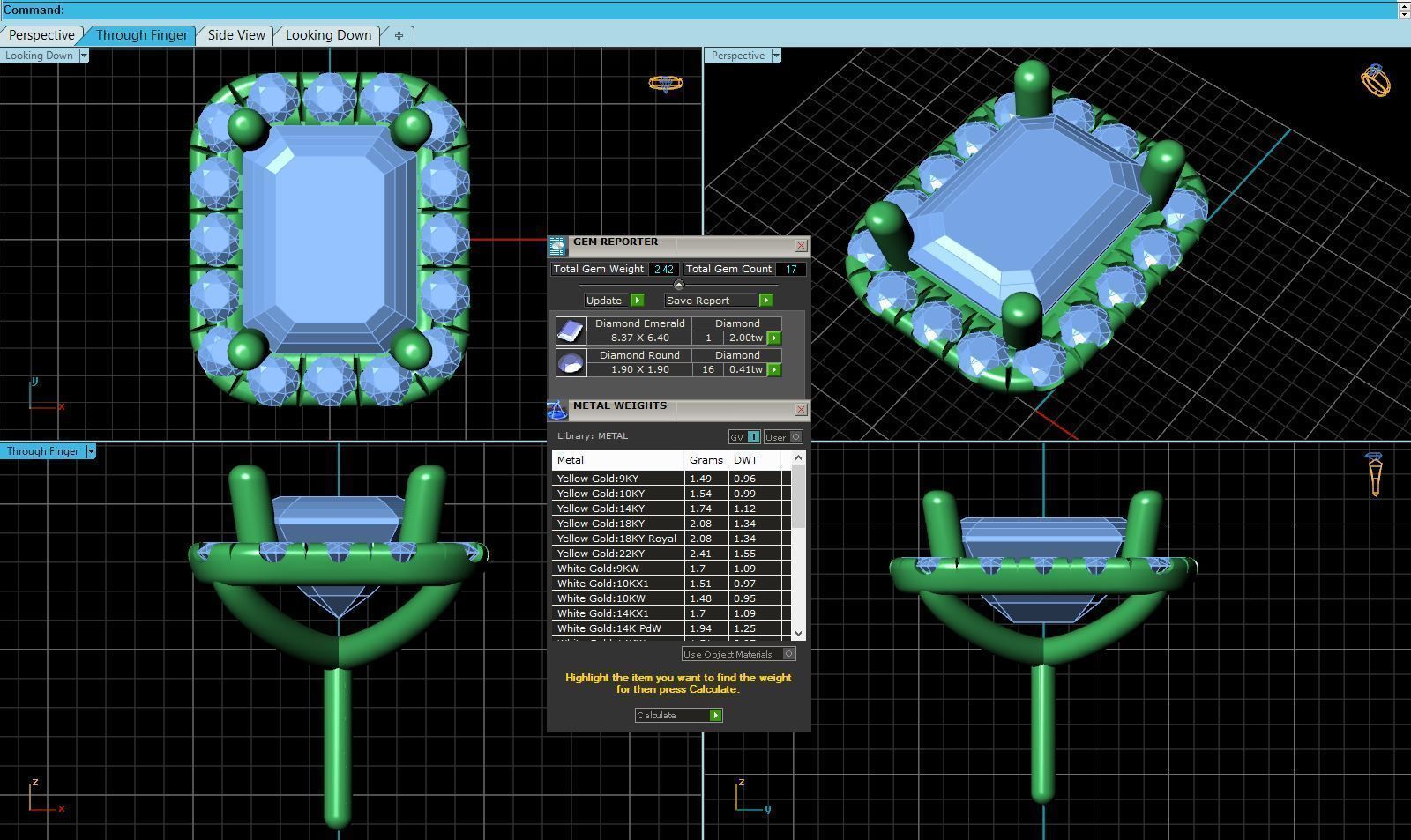Screen dimensions: 1411x840
Task: Click ring icon in Perspective viewport corner
Action: tap(1376, 80)
